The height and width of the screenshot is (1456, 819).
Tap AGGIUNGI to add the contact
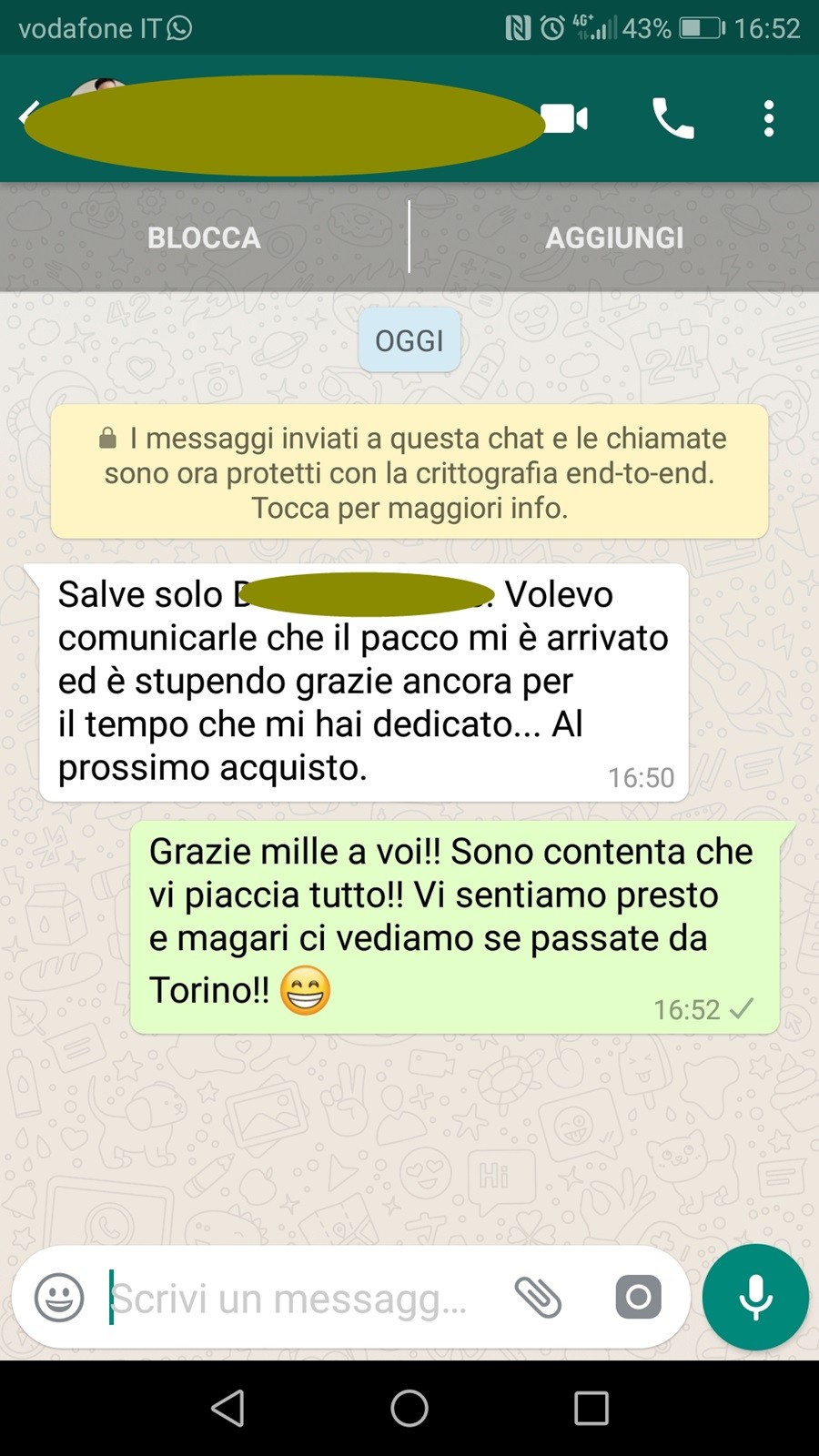[615, 238]
